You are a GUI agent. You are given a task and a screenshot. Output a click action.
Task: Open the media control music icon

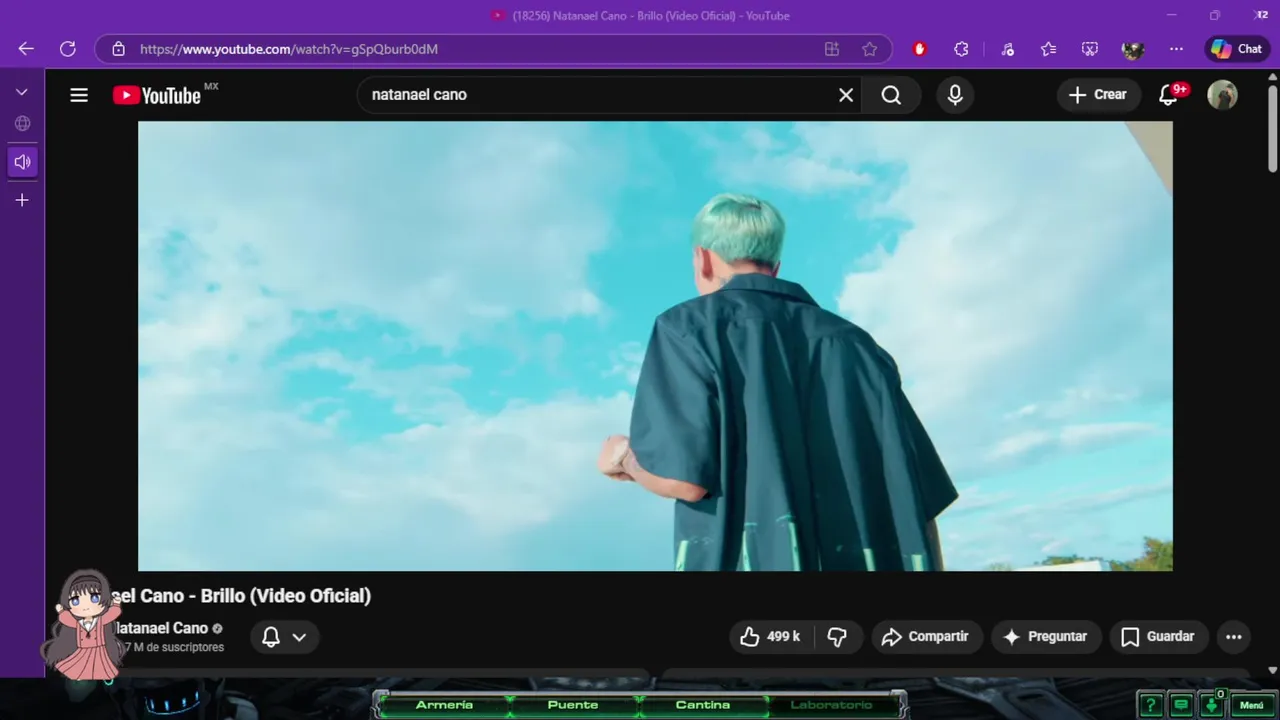tap(1008, 49)
